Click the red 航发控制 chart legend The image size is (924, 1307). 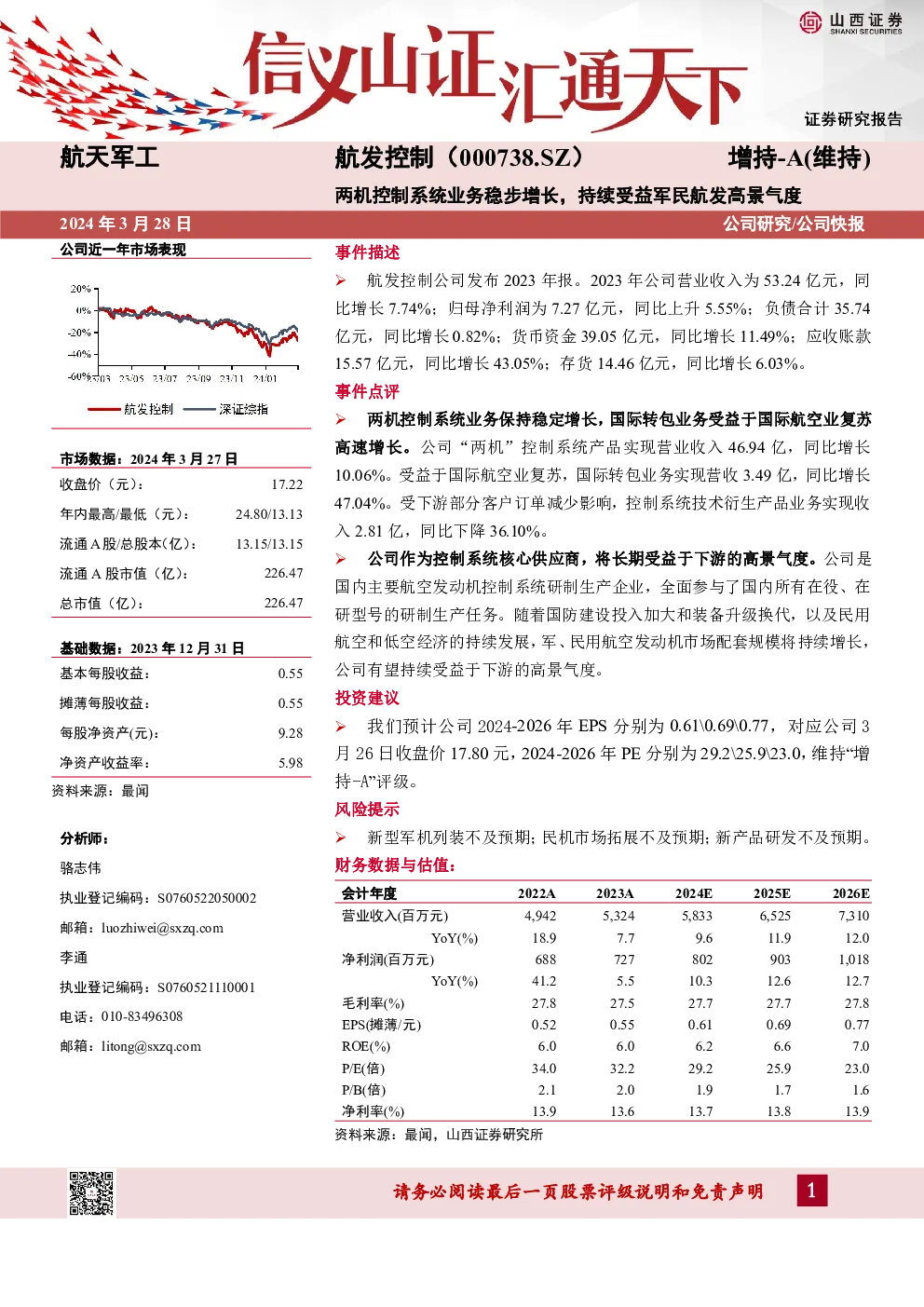[130, 409]
